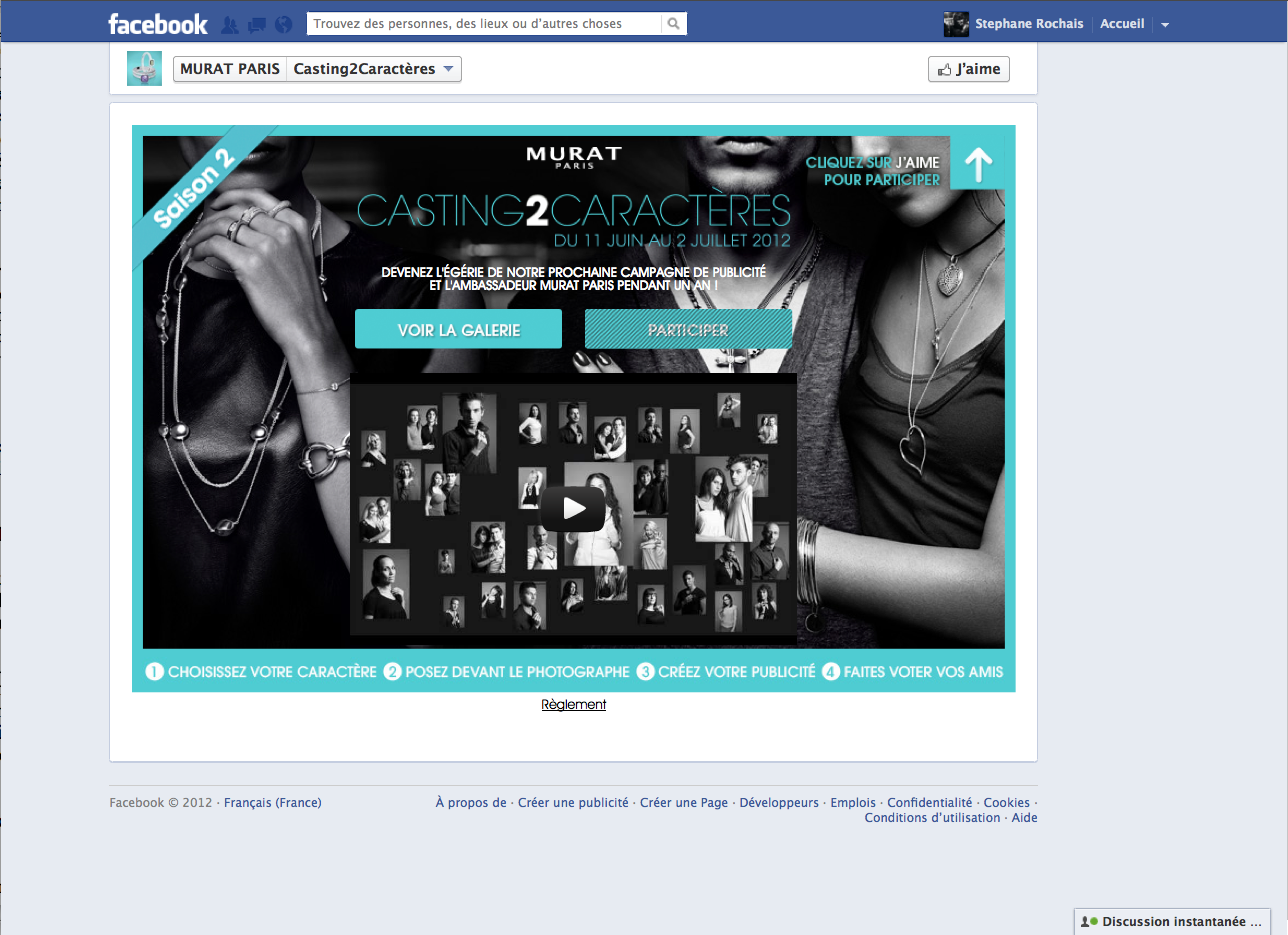Expand the Casting2Caractères tab dropdown

click(449, 69)
